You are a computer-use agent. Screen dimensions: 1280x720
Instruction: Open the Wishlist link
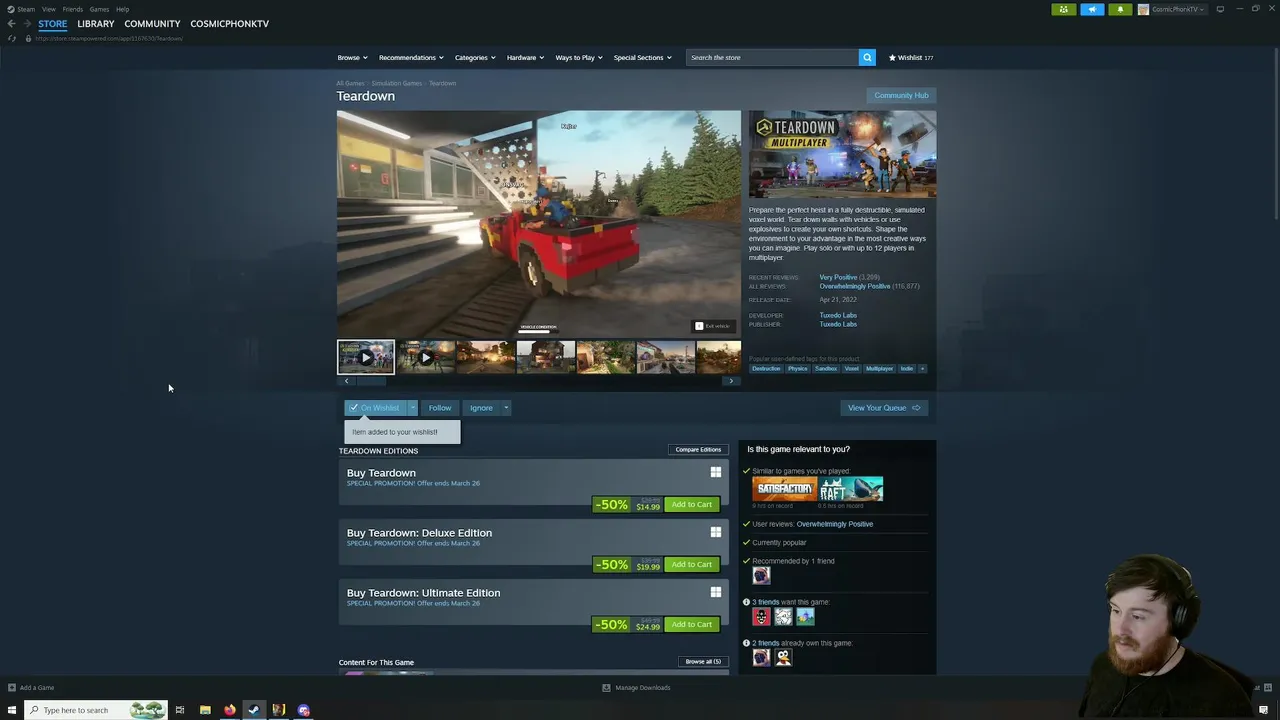click(x=910, y=57)
